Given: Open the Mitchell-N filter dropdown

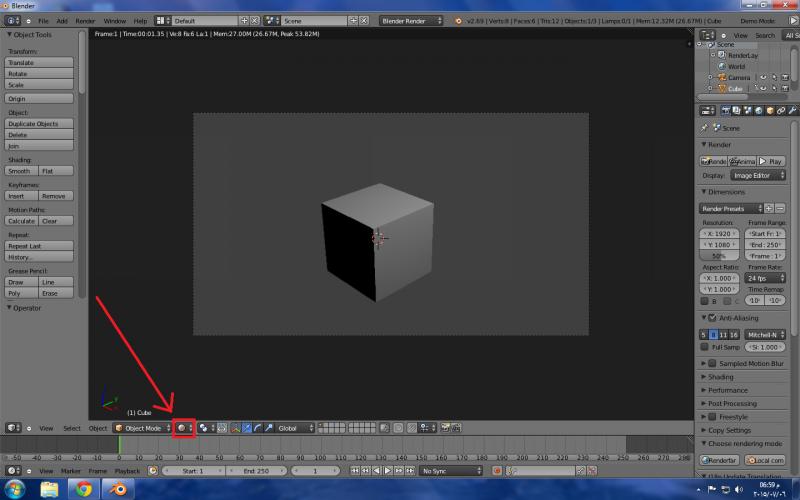Looking at the screenshot, I should pos(765,335).
